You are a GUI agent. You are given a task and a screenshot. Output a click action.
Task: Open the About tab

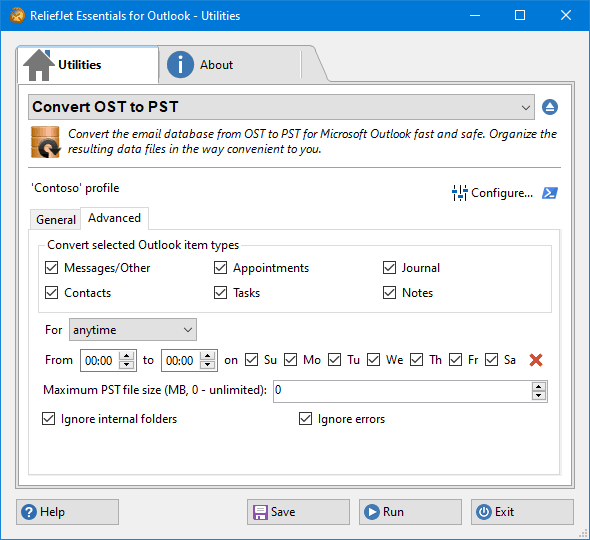pyautogui.click(x=230, y=65)
